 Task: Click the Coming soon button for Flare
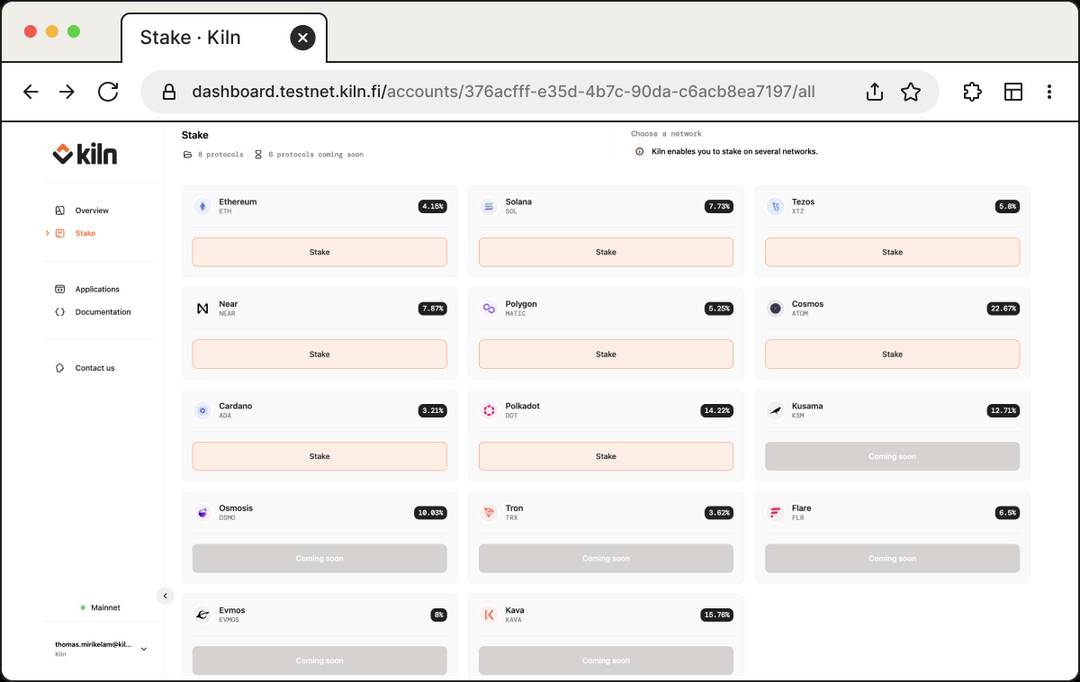click(893, 558)
